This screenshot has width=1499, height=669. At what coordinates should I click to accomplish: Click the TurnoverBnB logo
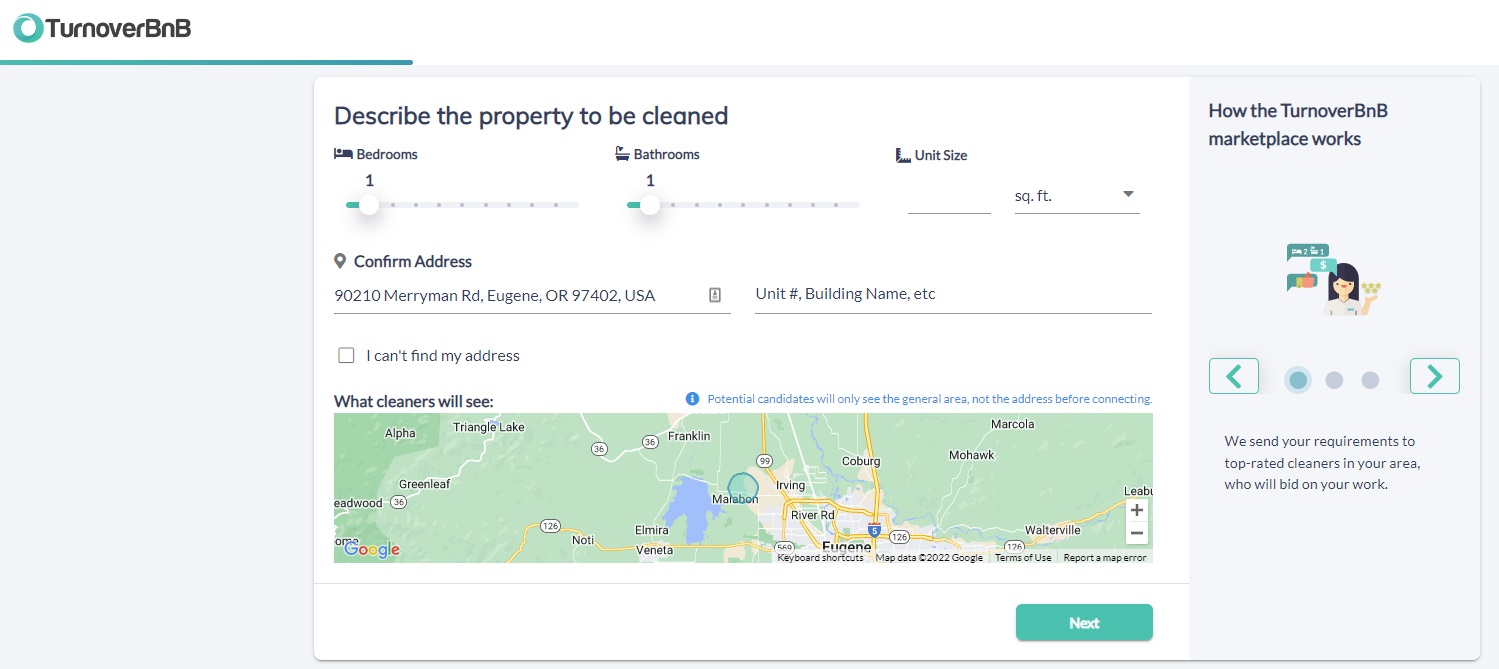click(x=100, y=28)
